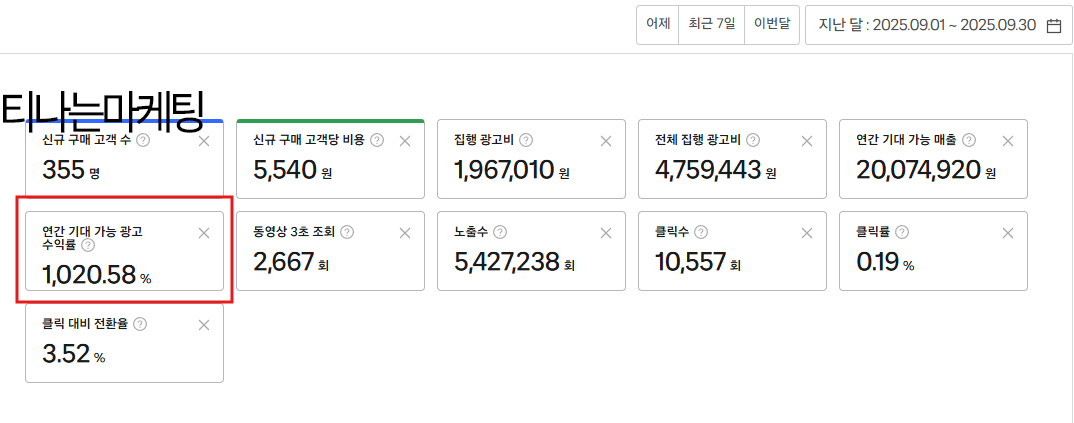The height and width of the screenshot is (423, 1074).
Task: Show 클릭수 info question mark
Action: pyautogui.click(x=701, y=232)
